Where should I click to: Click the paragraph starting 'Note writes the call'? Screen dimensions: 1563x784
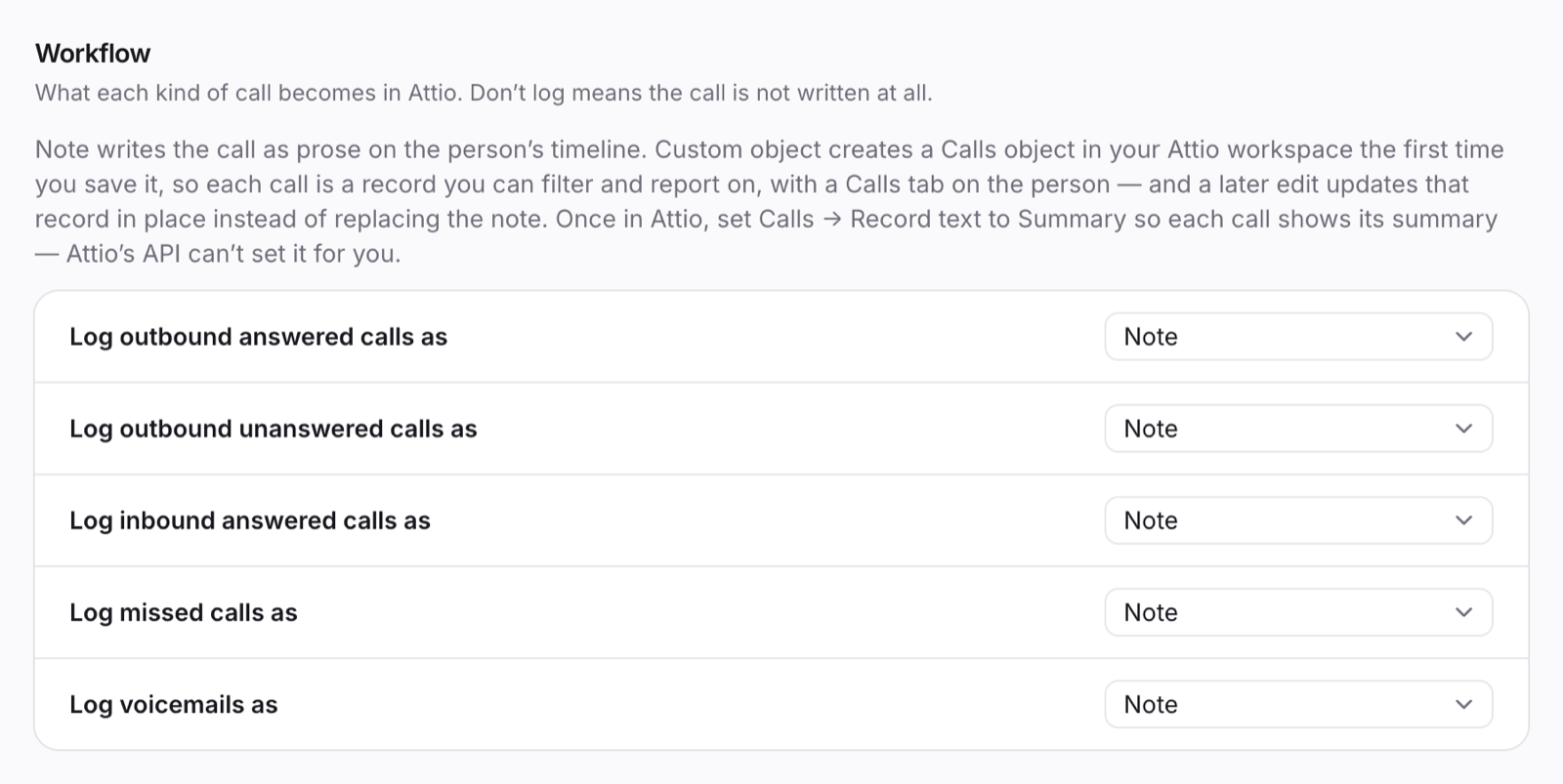(770, 201)
